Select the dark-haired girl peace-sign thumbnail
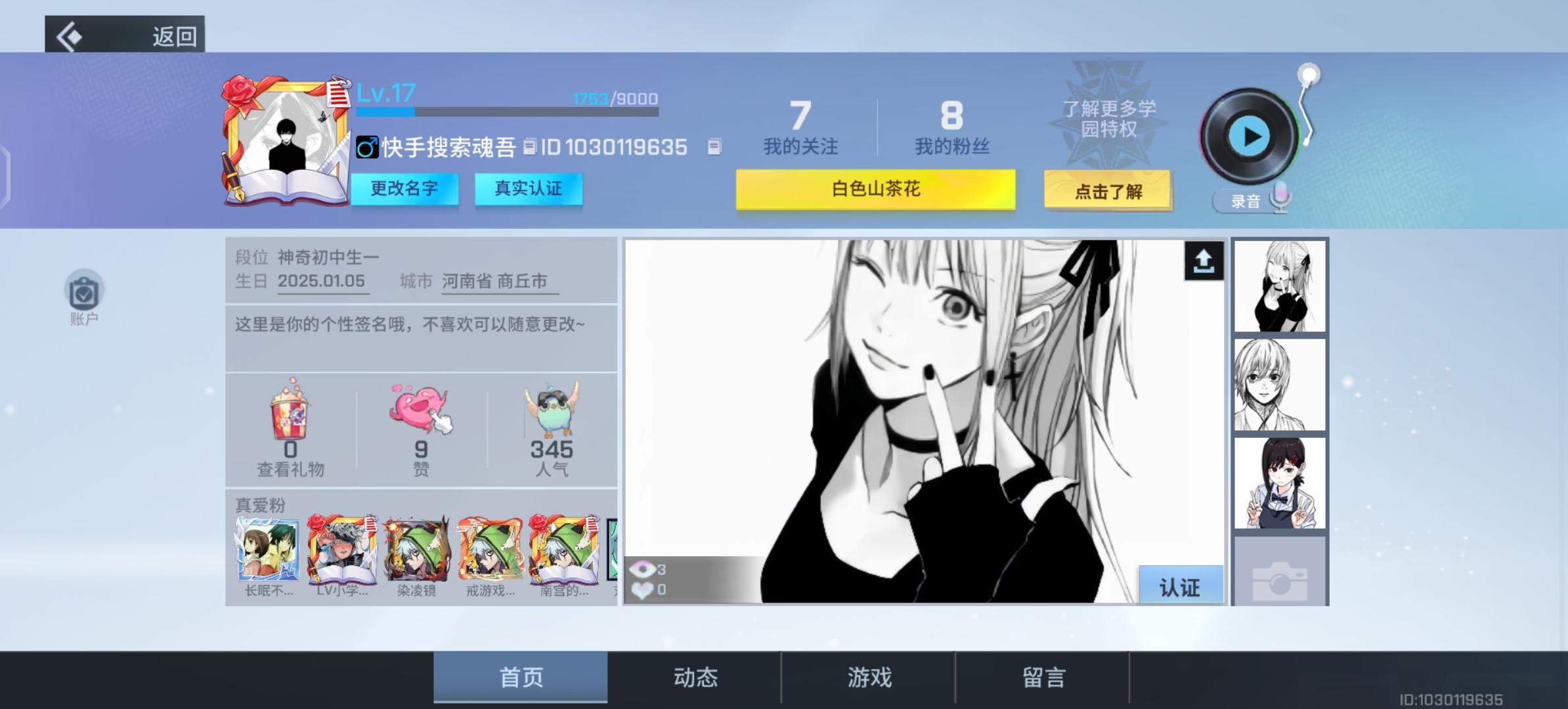This screenshot has width=1568, height=709. pos(1280,483)
